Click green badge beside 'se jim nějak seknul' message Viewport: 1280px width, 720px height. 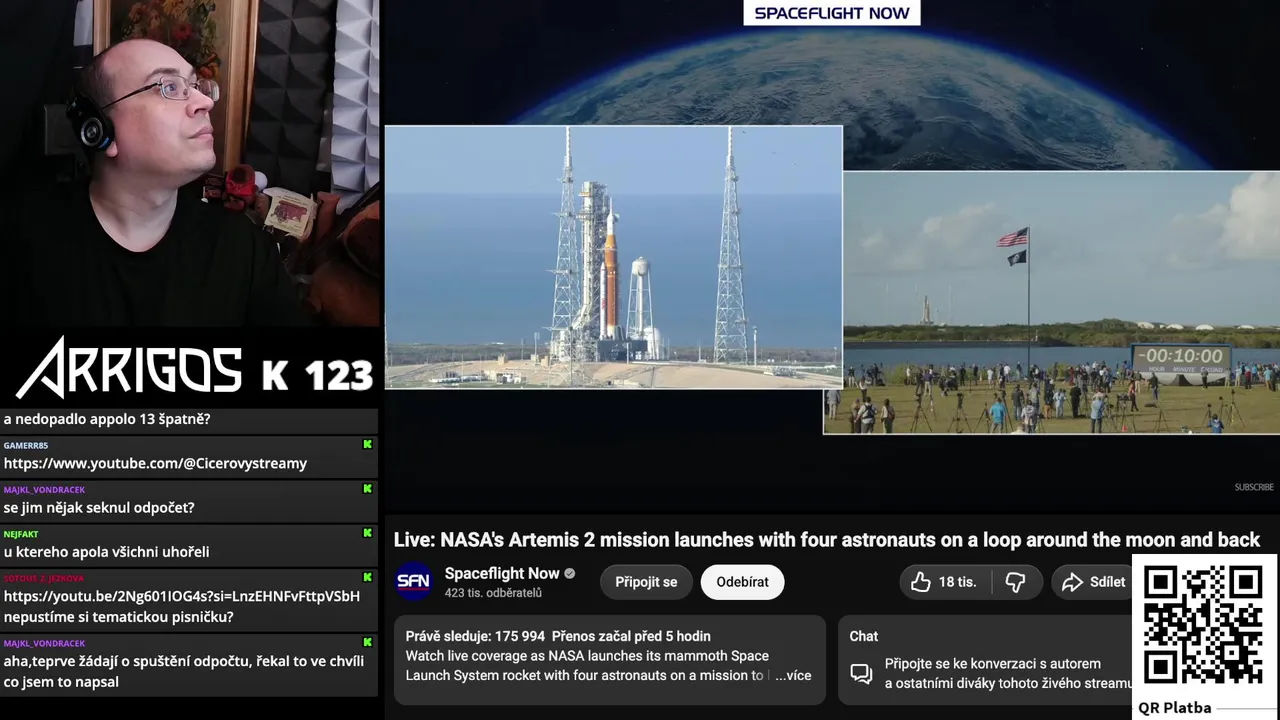(x=367, y=489)
